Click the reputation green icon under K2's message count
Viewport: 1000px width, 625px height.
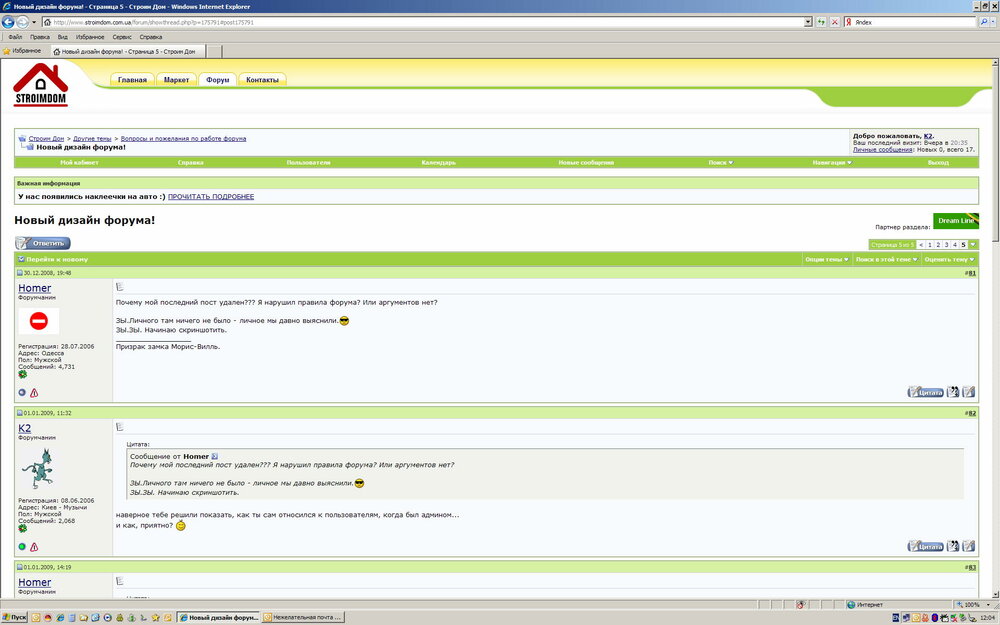click(x=22, y=529)
